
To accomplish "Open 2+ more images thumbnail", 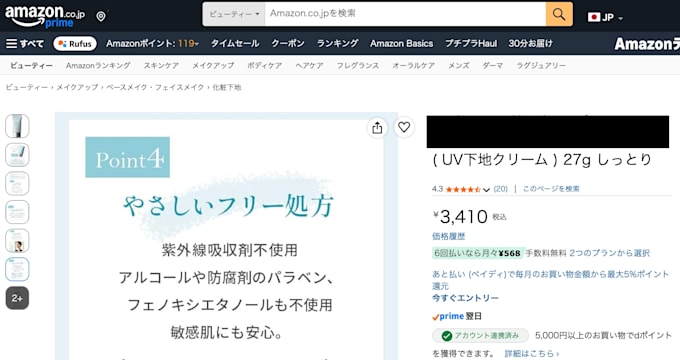I will 17,298.
